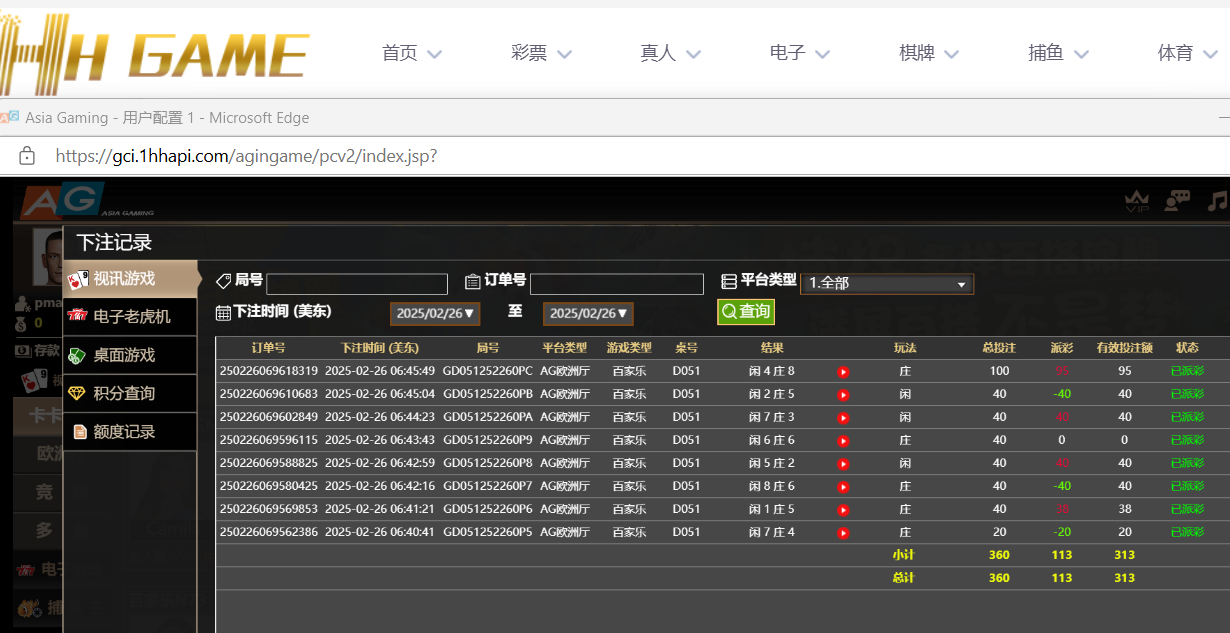Image resolution: width=1230 pixels, height=633 pixels.
Task: Play replay video for order 250226069596115
Action: click(x=843, y=441)
